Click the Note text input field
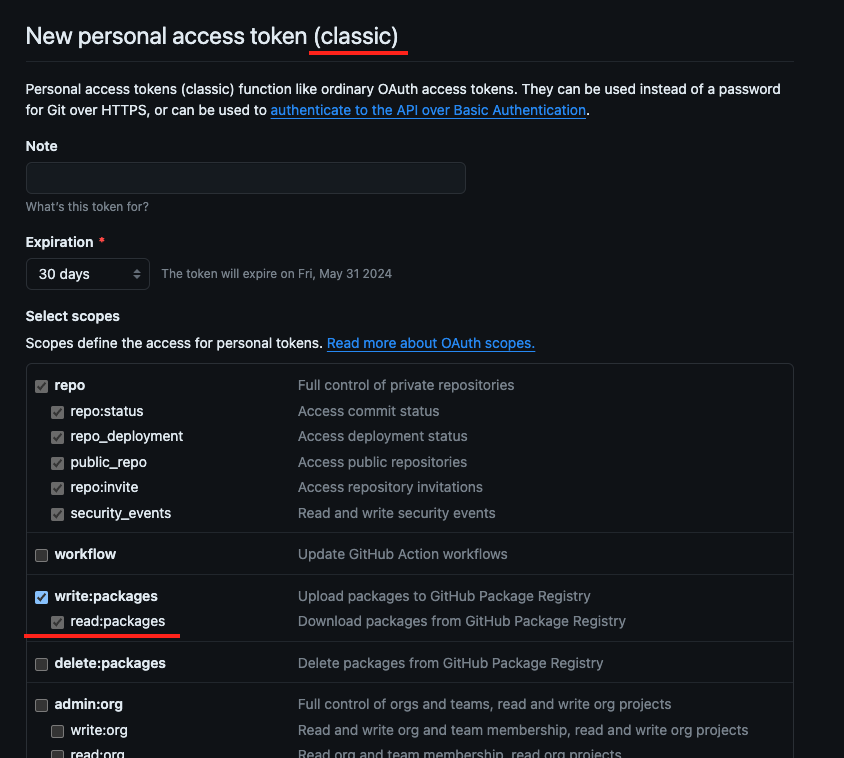Screen dimensions: 844x758 click(245, 178)
